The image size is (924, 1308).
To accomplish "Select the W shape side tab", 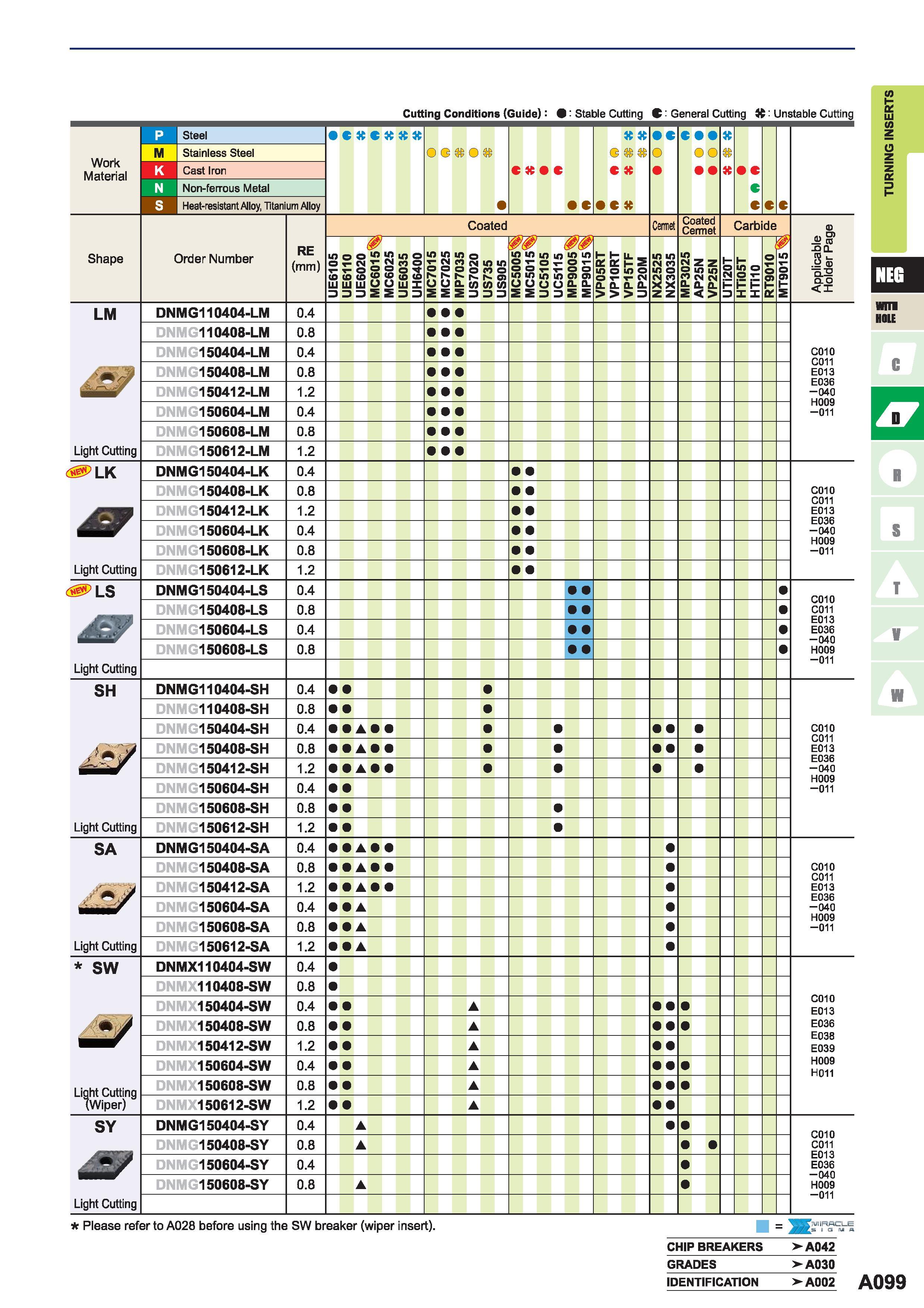I will [x=897, y=688].
